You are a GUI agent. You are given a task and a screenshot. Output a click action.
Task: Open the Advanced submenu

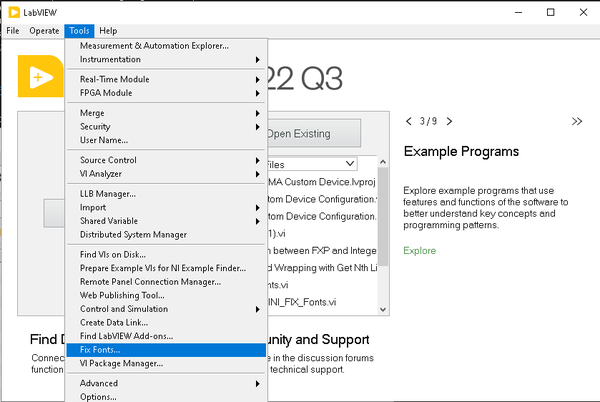pos(165,383)
